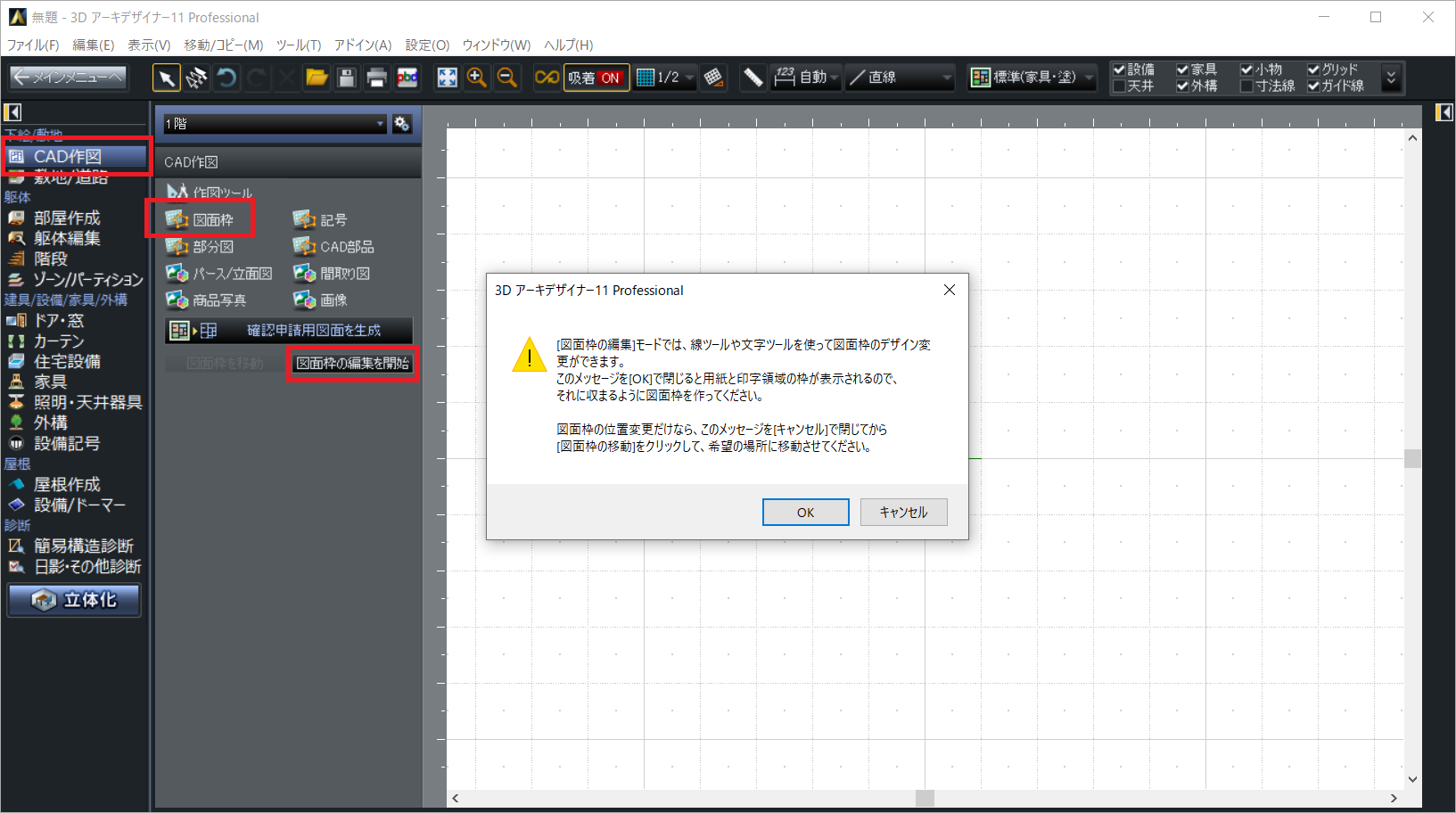Uncheck the グリッド checkbox
The height and width of the screenshot is (813, 1456).
[1313, 70]
